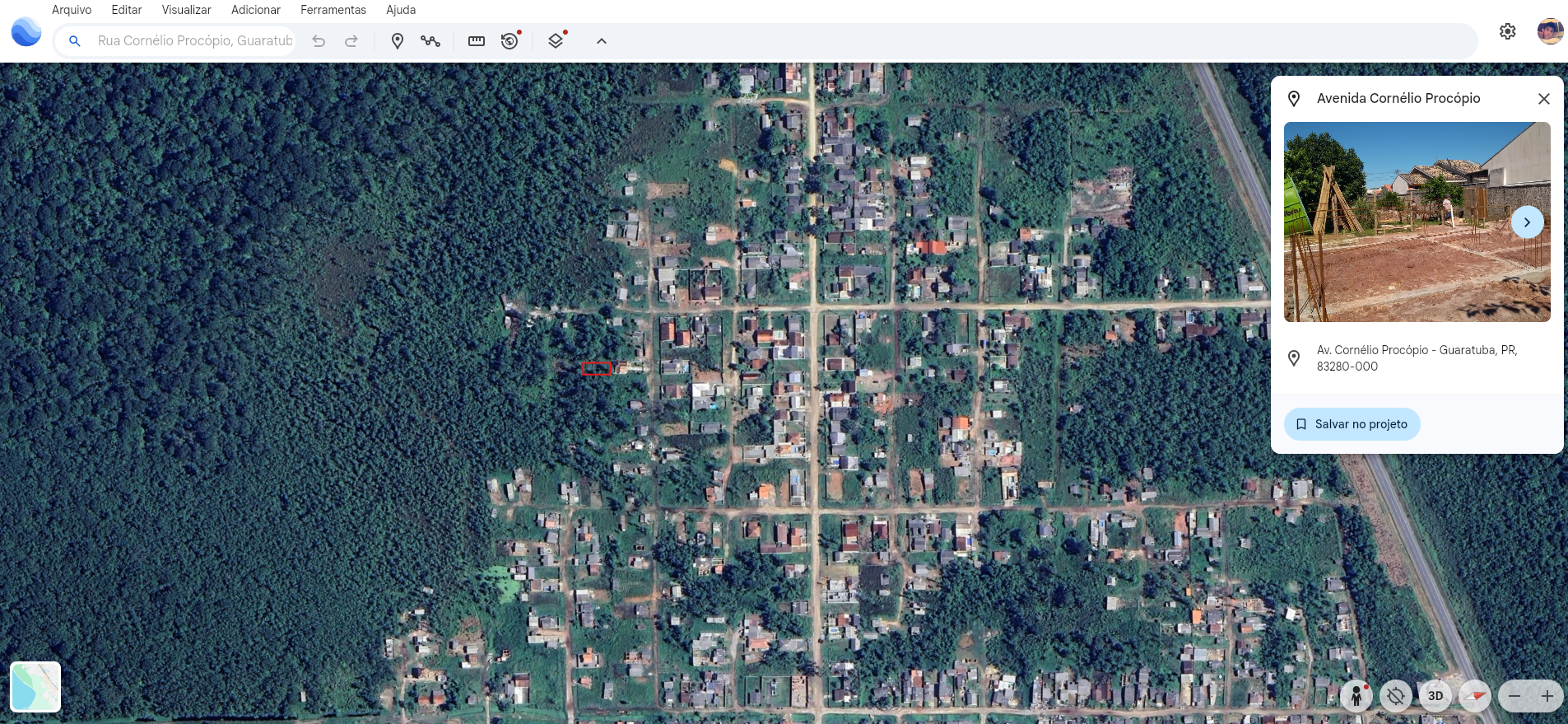Click the redo arrow
Image resolution: width=1568 pixels, height=724 pixels.
point(351,40)
